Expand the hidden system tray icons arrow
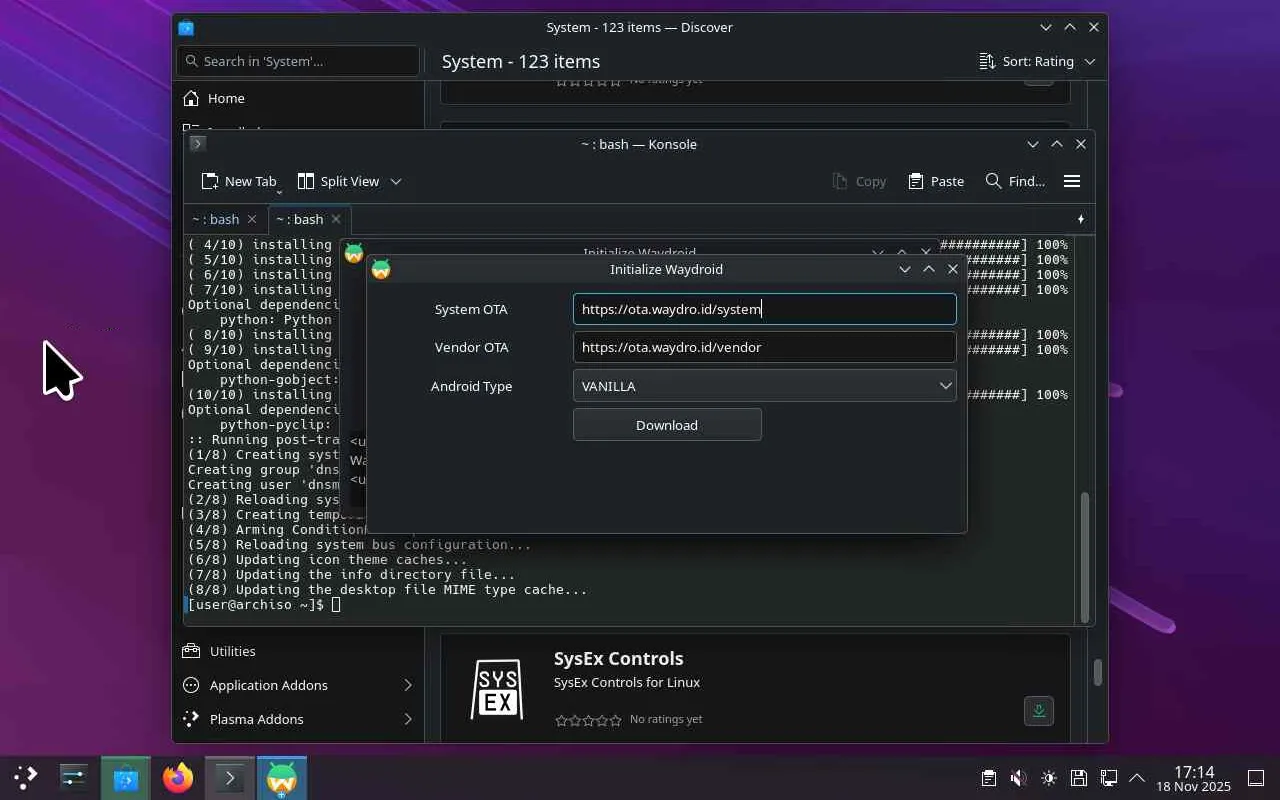Image resolution: width=1280 pixels, height=800 pixels. pyautogui.click(x=1137, y=778)
